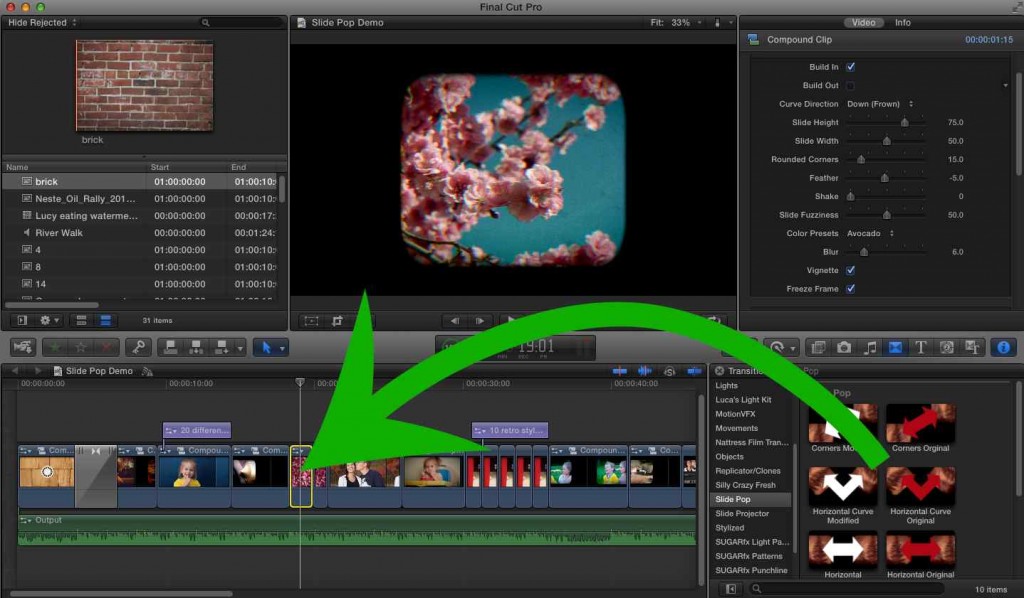Open the viewer Transform tool
1024x598 pixels.
312,321
